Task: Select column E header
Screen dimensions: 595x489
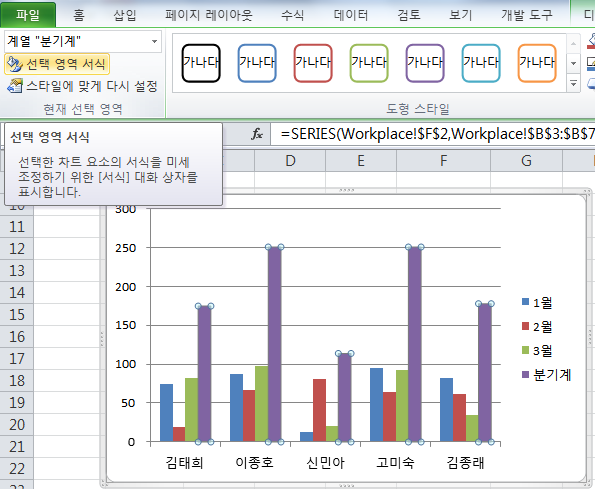Action: click(x=361, y=161)
